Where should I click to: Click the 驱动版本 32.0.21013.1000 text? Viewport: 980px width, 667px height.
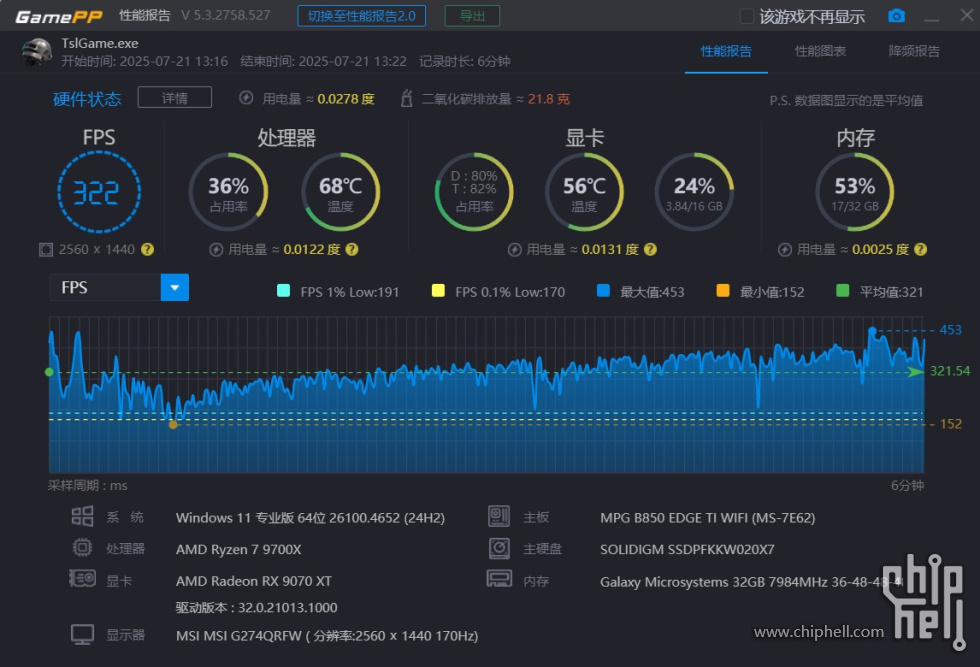pos(256,608)
